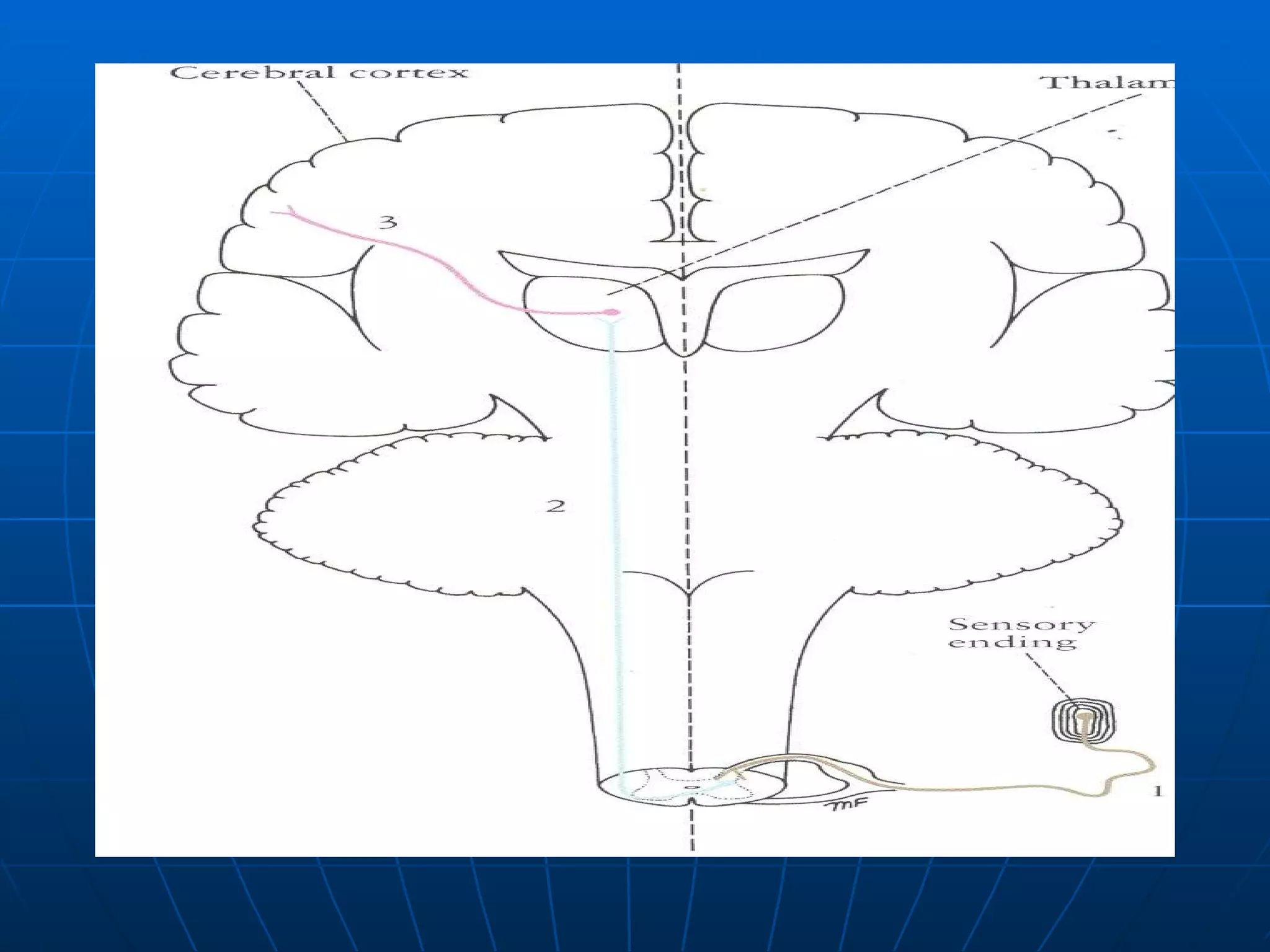Click the blue slide background below the diagram
This screenshot has height=952, width=1270.
tap(635, 905)
